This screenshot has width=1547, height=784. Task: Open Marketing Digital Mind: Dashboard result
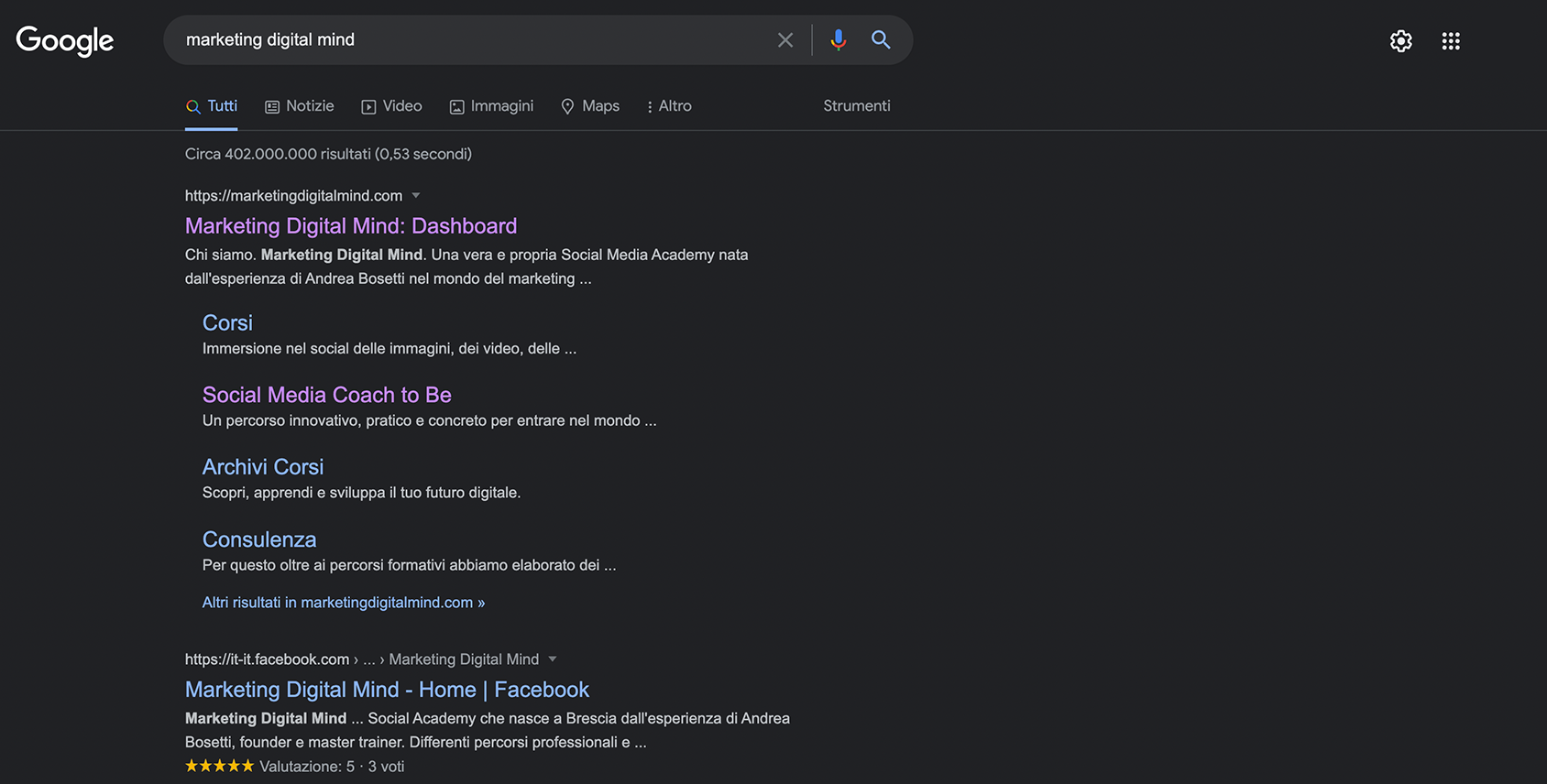click(351, 226)
